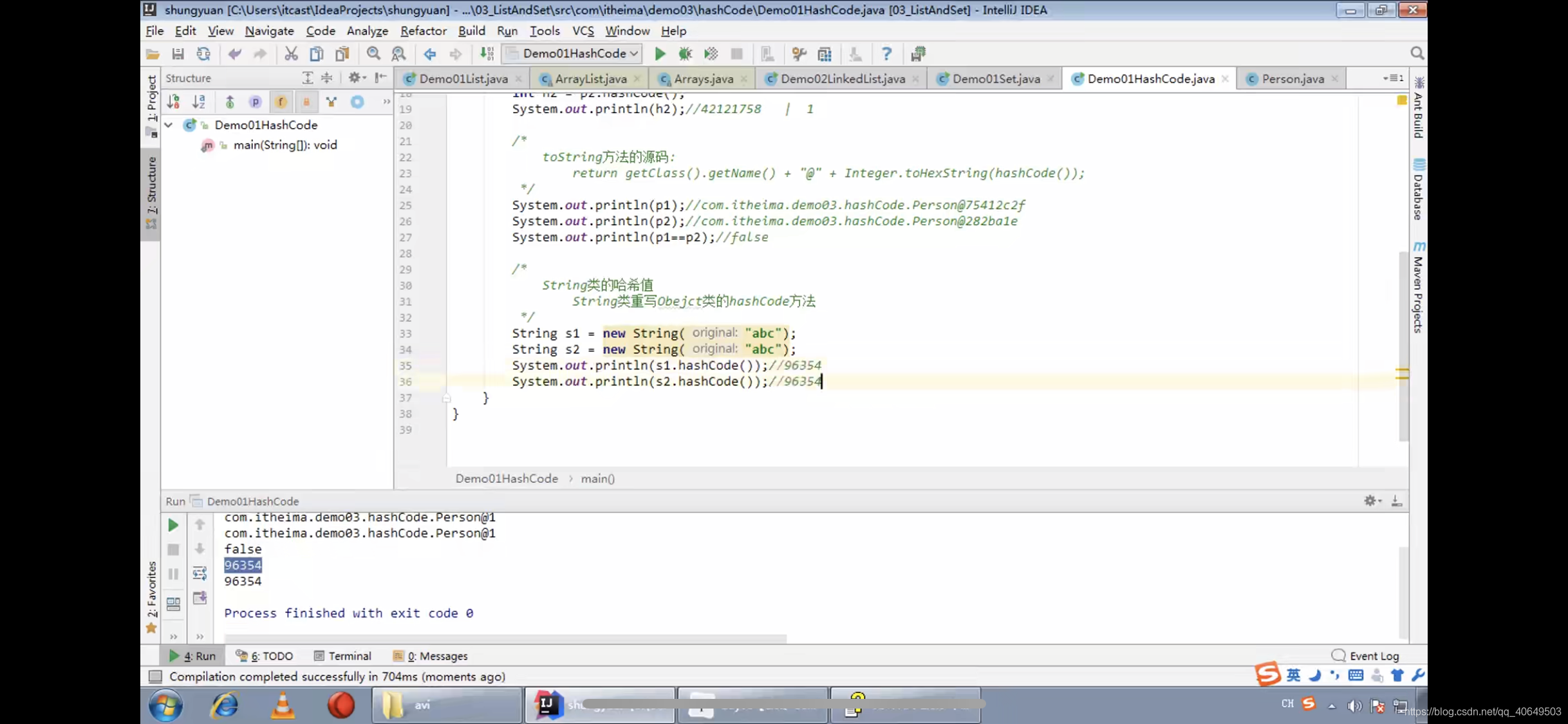Open the Navigate menu

coord(269,31)
